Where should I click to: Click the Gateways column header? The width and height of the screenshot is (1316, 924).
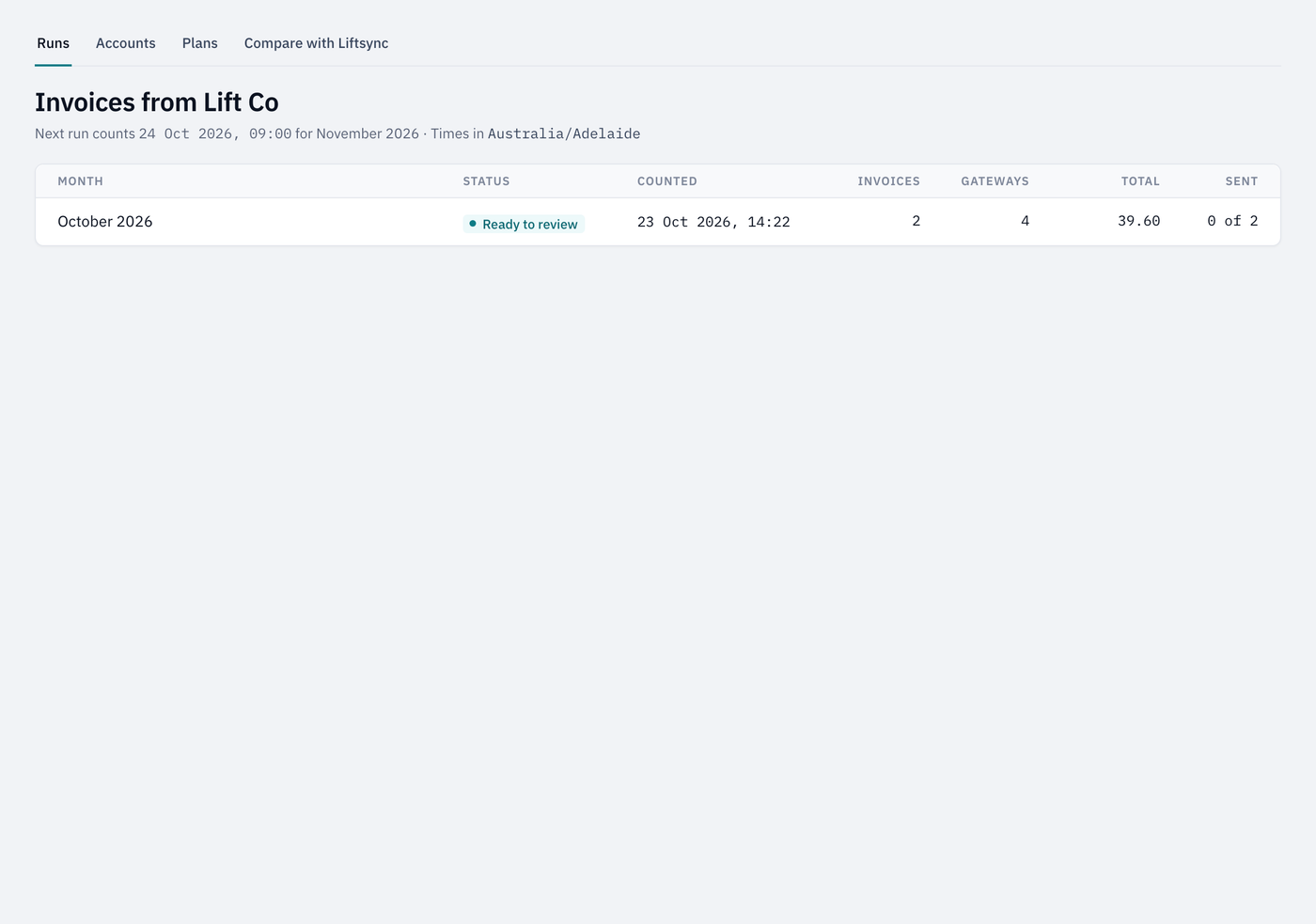click(x=995, y=181)
